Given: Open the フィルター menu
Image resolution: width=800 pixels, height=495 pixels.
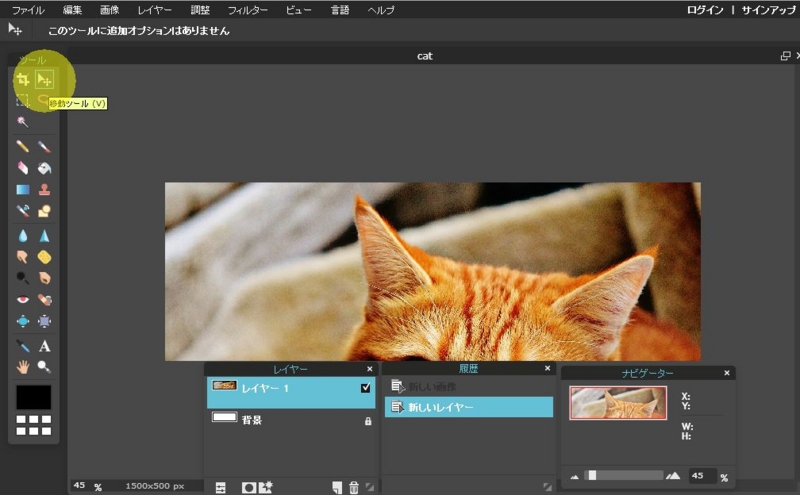Looking at the screenshot, I should [x=247, y=10].
